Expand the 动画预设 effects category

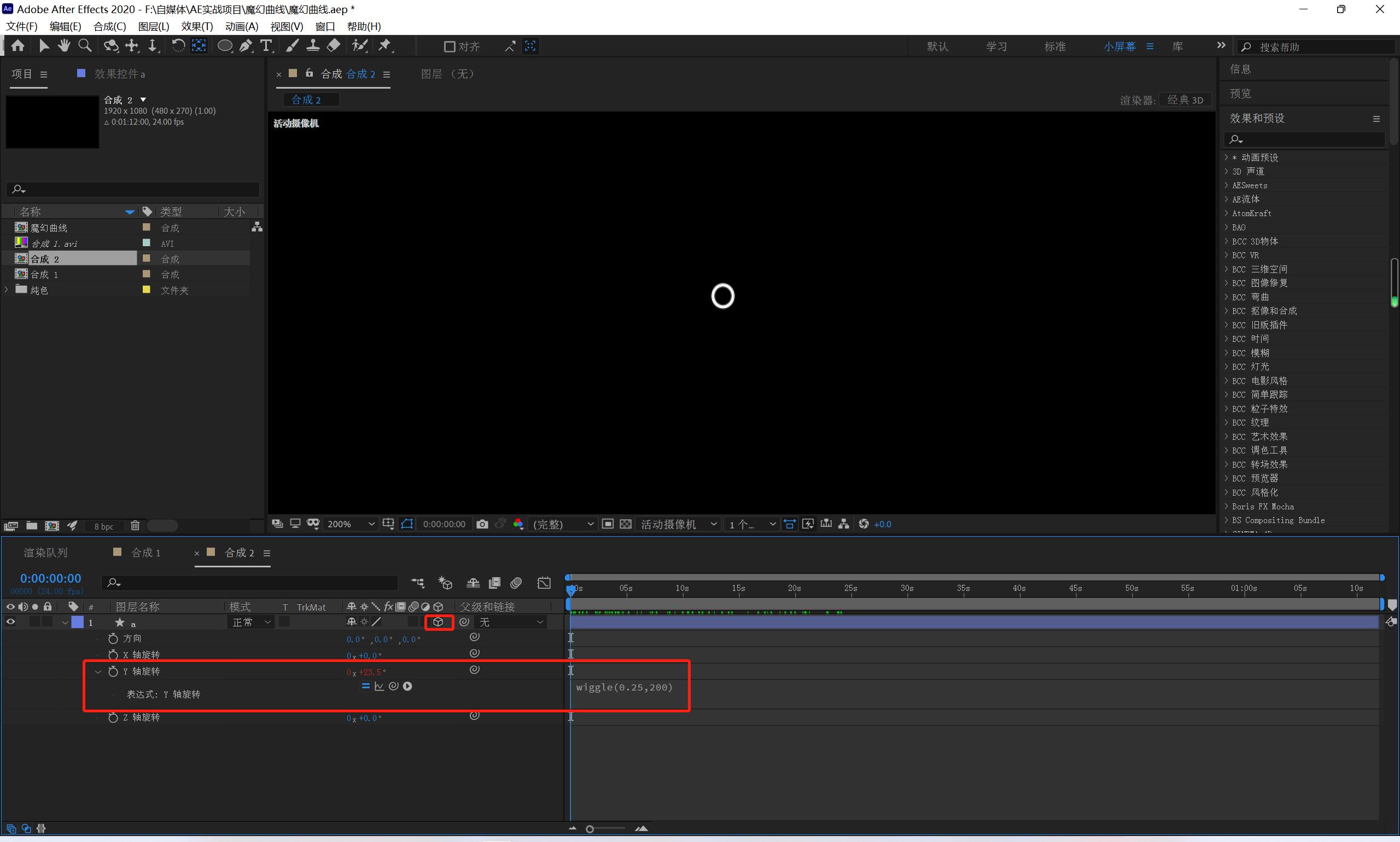1226,157
